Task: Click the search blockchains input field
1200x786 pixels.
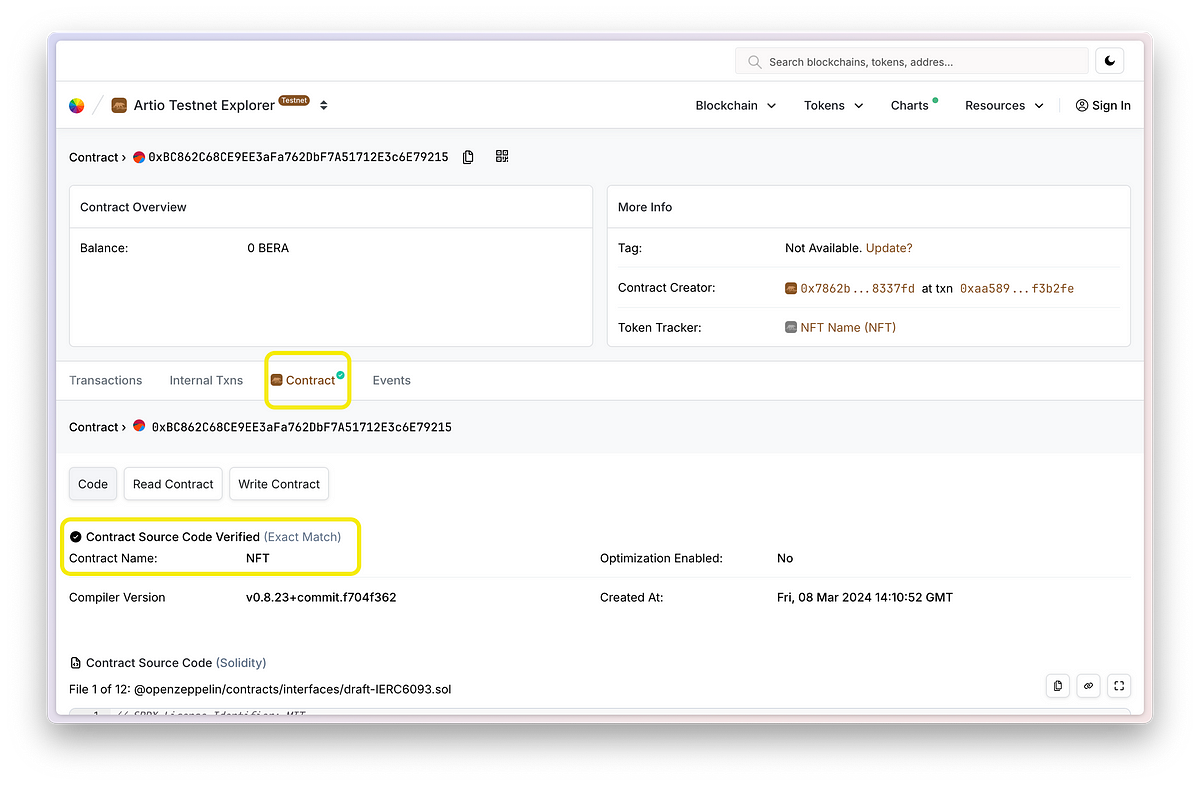Action: pos(912,61)
